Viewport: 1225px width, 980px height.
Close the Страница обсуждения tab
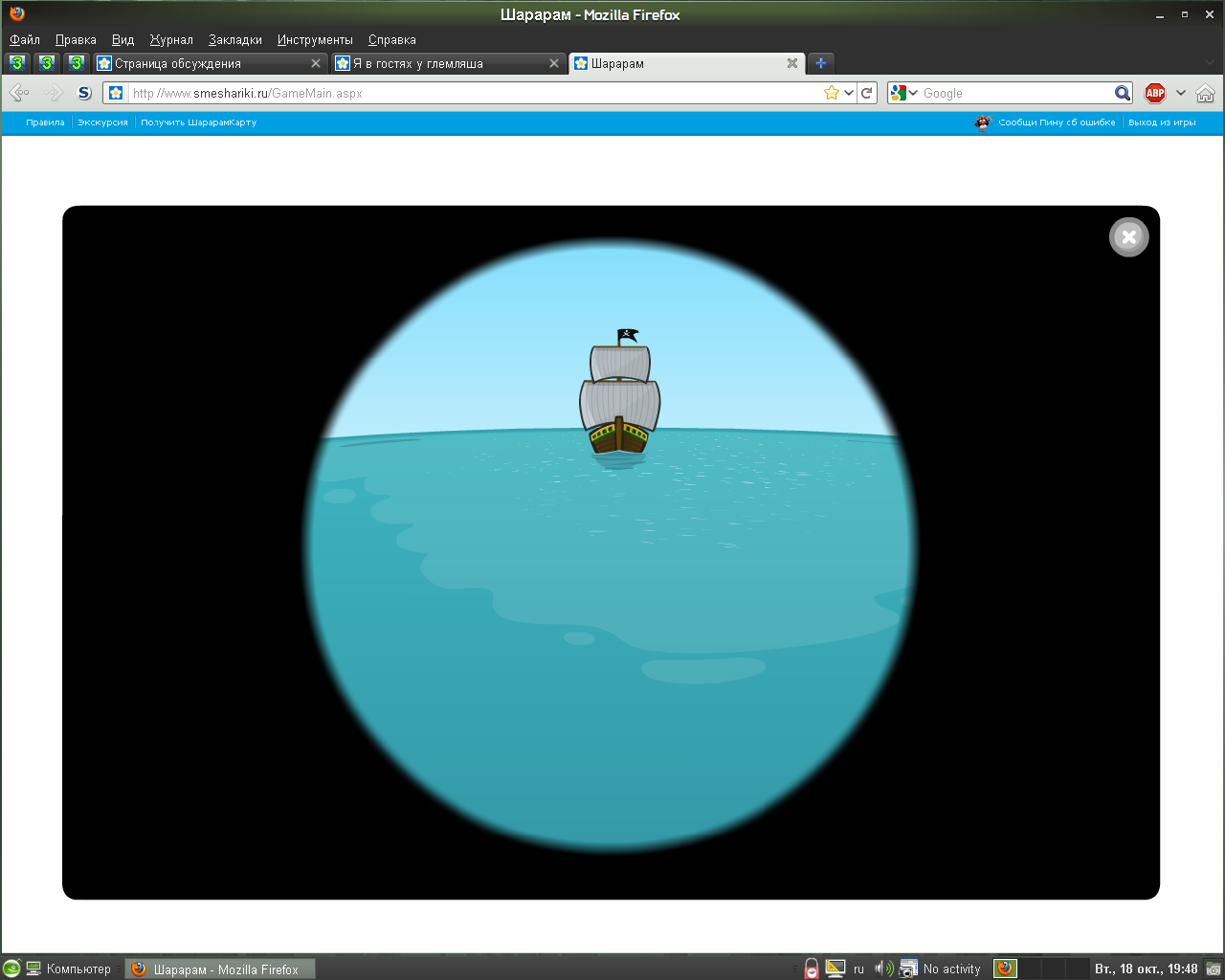(x=316, y=63)
